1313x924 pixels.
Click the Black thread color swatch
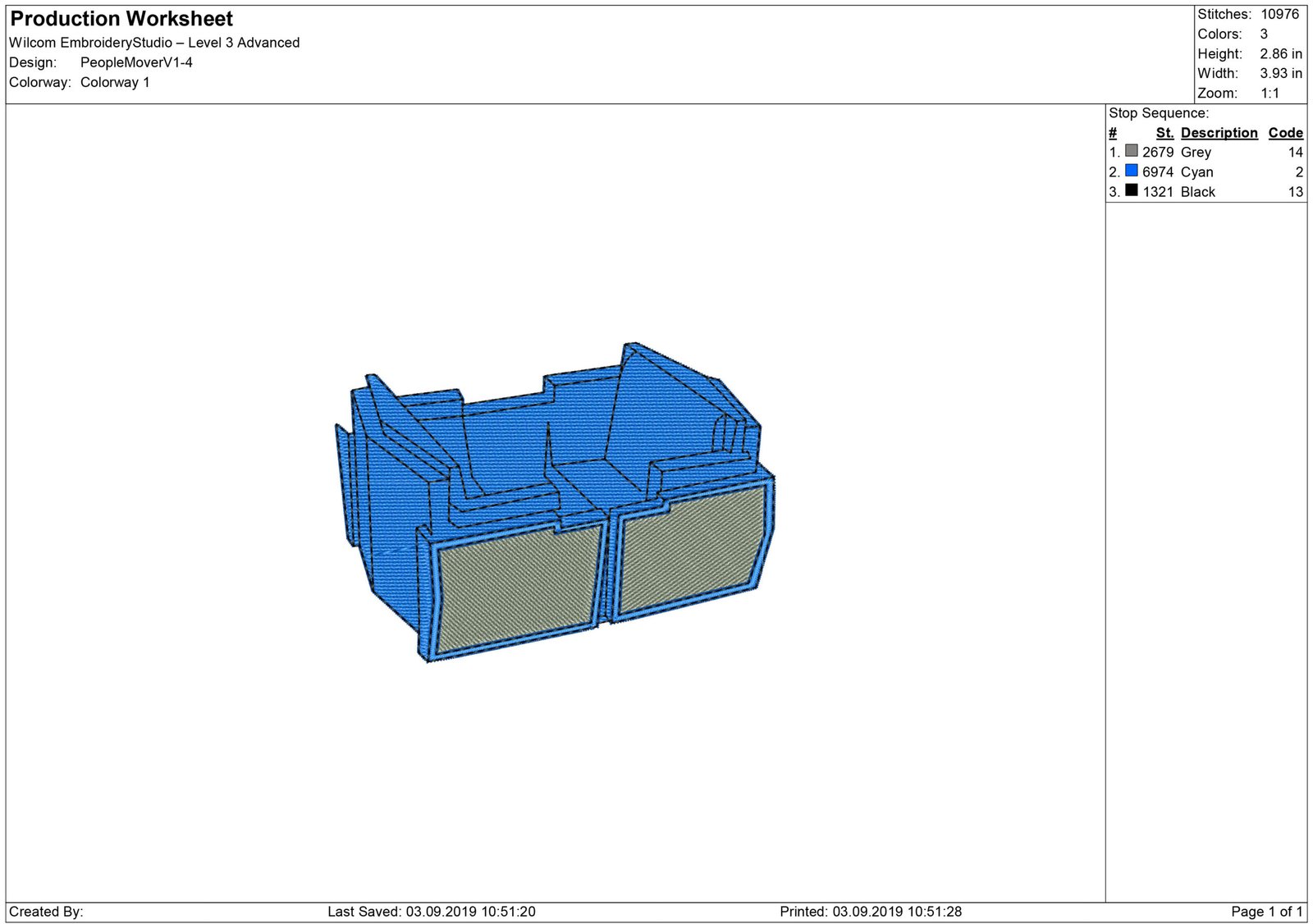(1132, 190)
